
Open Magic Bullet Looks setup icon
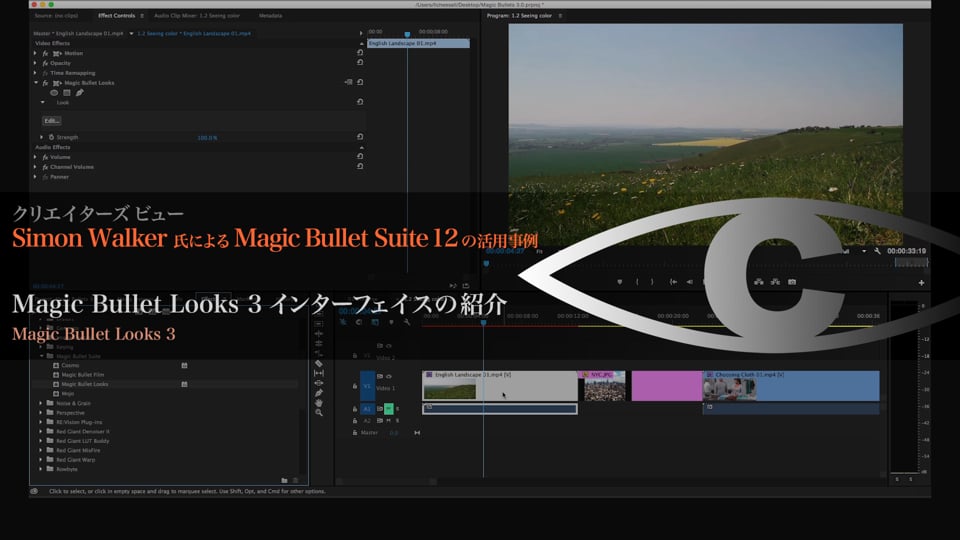pyautogui.click(x=348, y=82)
